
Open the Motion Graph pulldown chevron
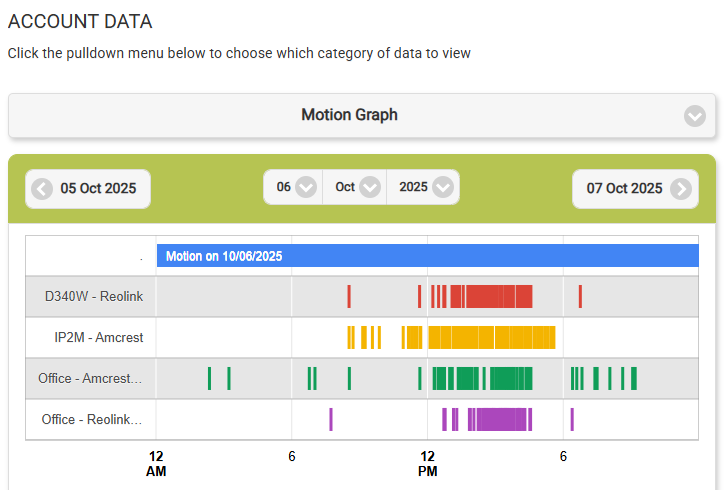(695, 116)
